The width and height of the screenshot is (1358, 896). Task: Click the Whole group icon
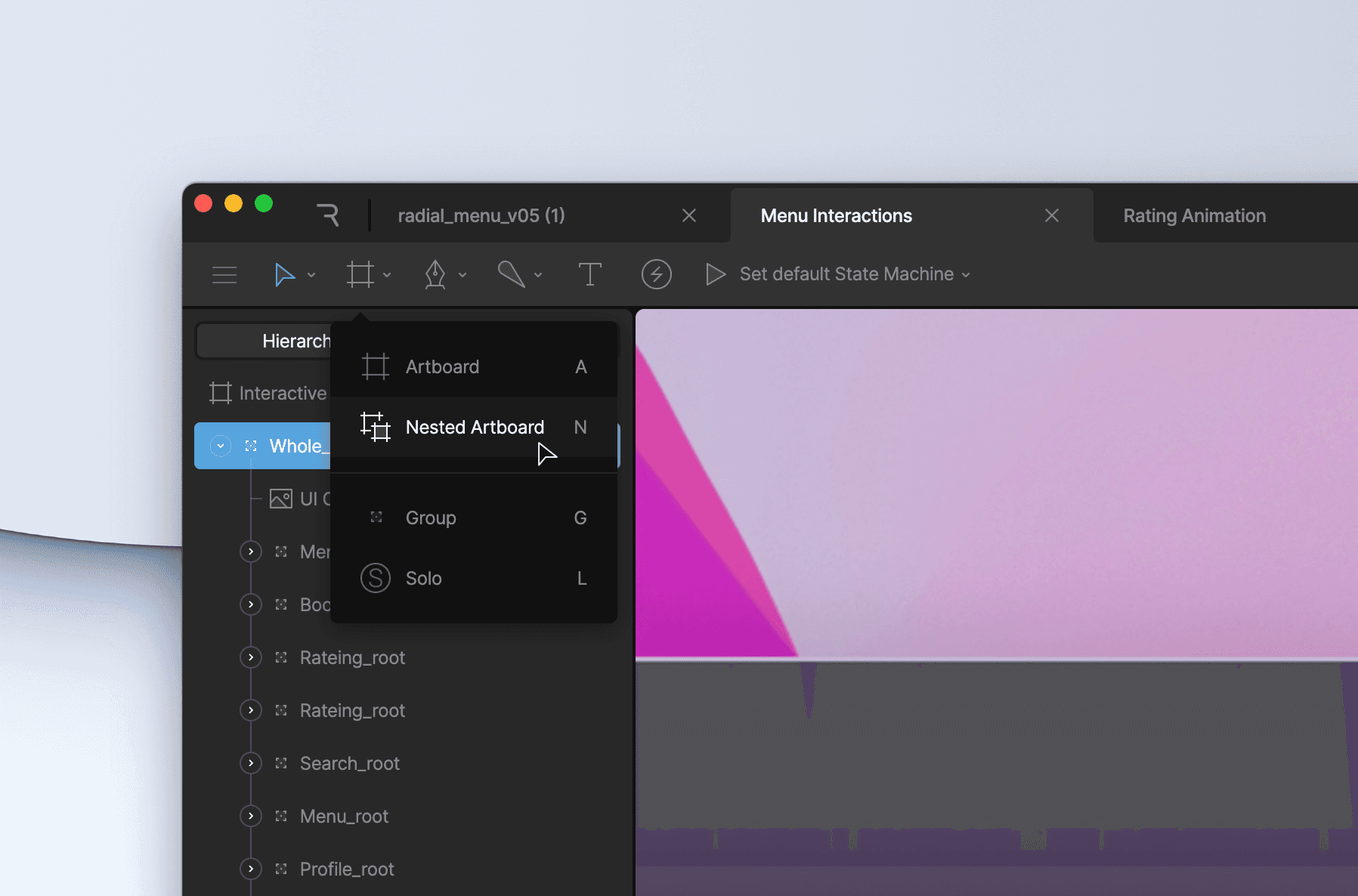tap(251, 446)
